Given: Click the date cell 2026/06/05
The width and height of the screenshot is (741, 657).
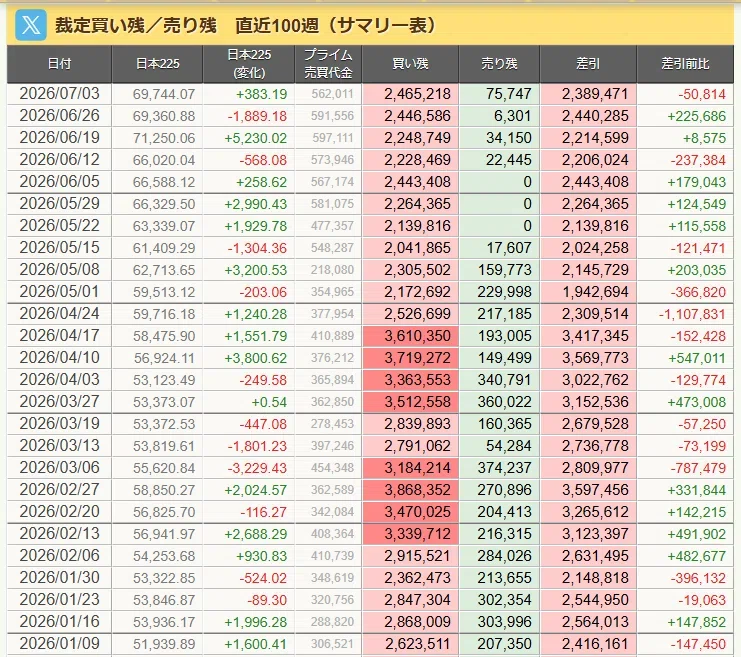Looking at the screenshot, I should tap(60, 182).
